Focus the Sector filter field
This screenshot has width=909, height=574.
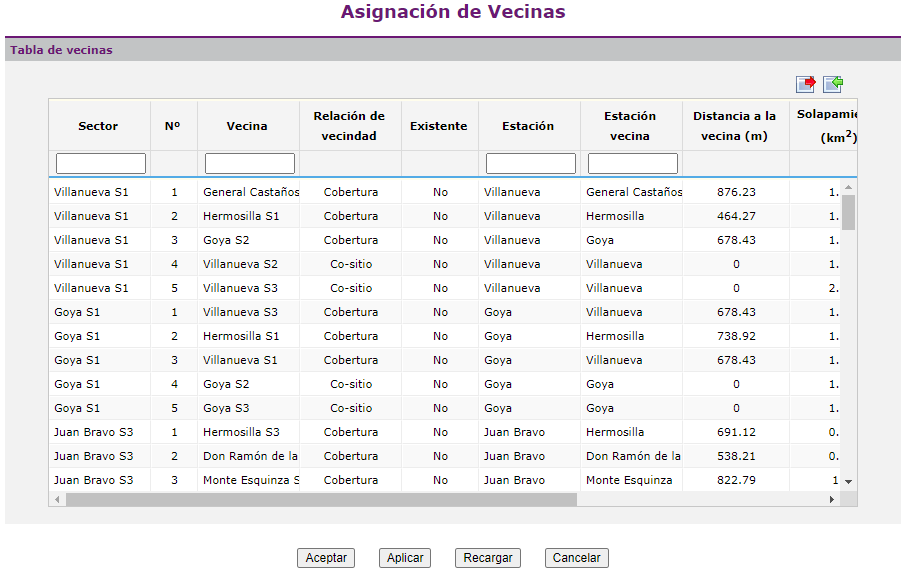click(101, 164)
